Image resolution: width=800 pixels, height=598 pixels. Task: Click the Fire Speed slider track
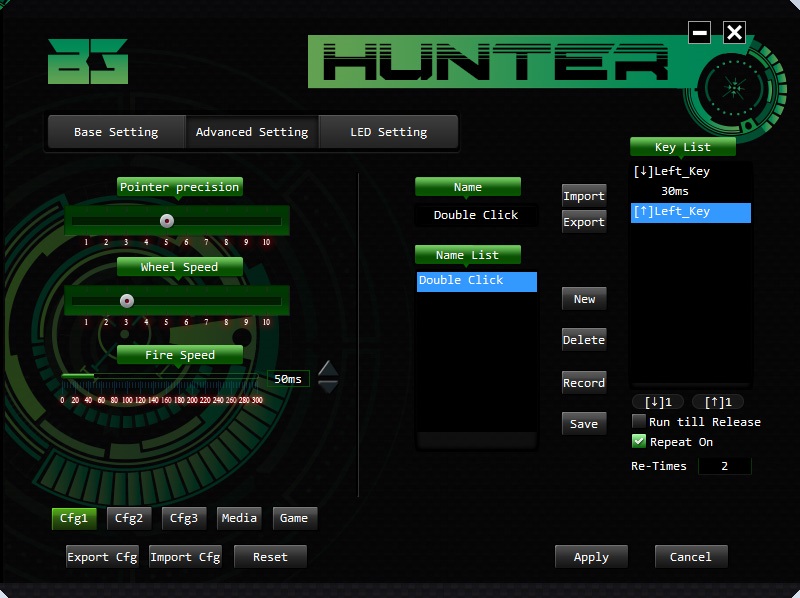click(x=159, y=376)
